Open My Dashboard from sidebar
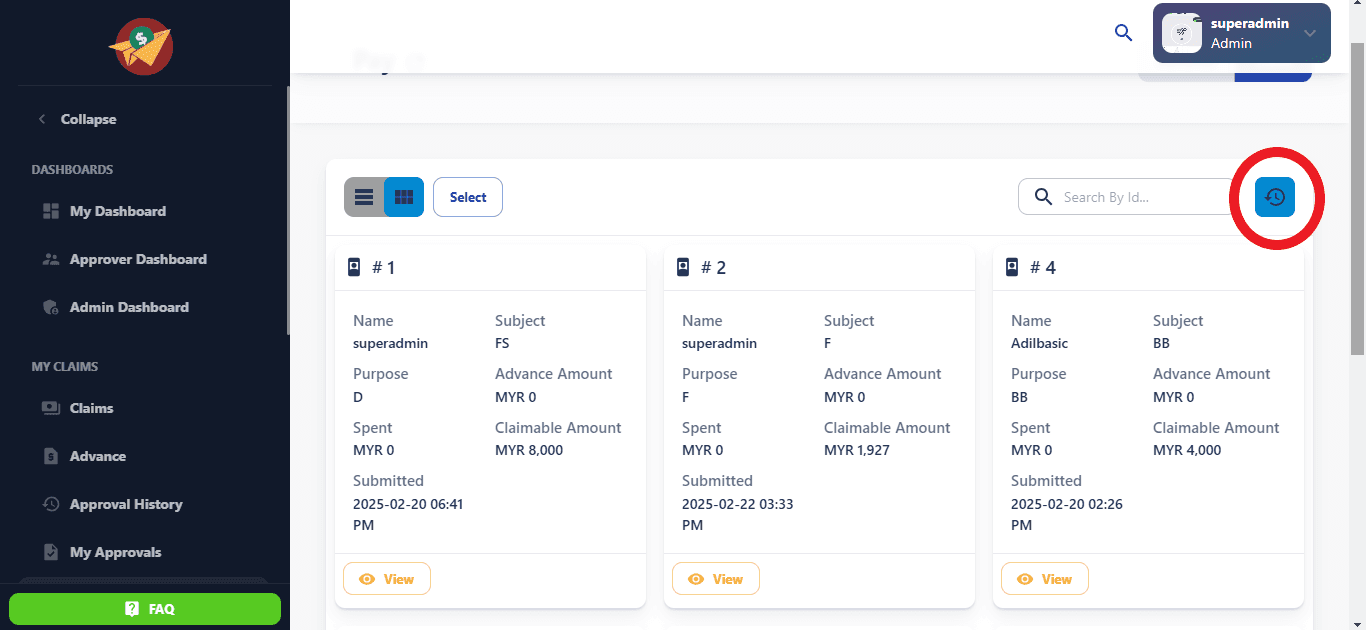 (x=117, y=211)
